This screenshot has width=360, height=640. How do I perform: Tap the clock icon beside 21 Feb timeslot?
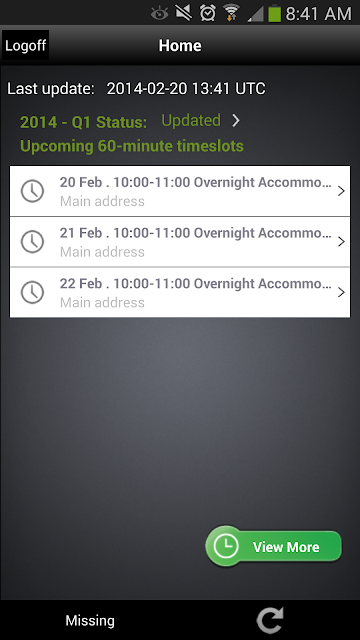[32, 241]
